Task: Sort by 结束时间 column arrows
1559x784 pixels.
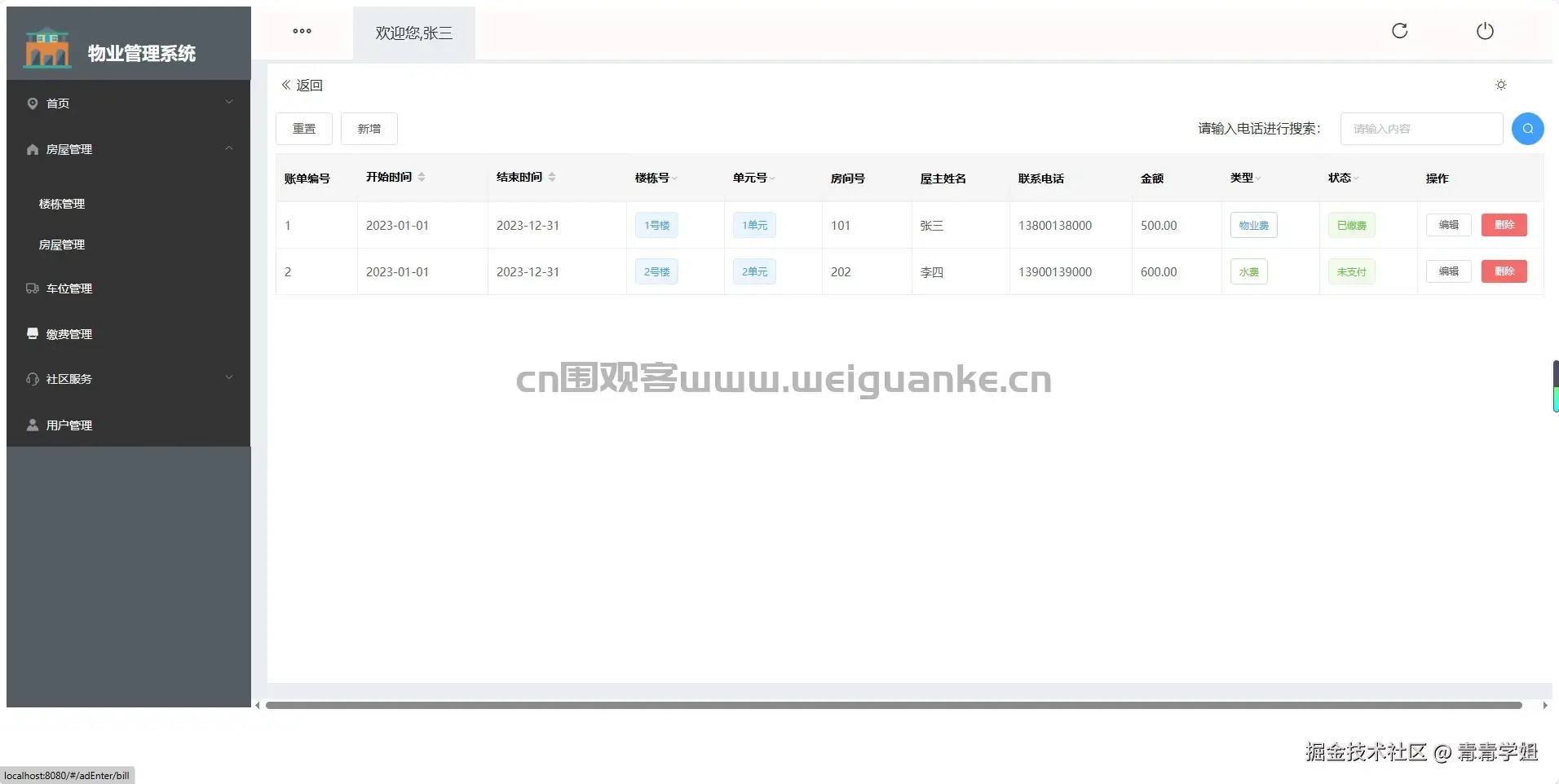Action: point(552,177)
